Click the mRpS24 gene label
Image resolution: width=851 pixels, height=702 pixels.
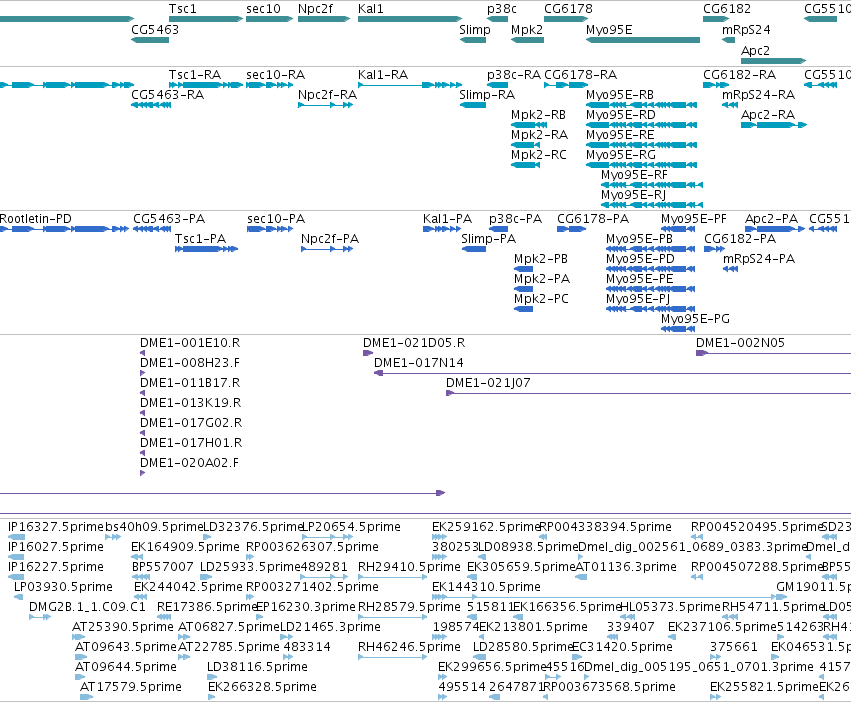[746, 30]
